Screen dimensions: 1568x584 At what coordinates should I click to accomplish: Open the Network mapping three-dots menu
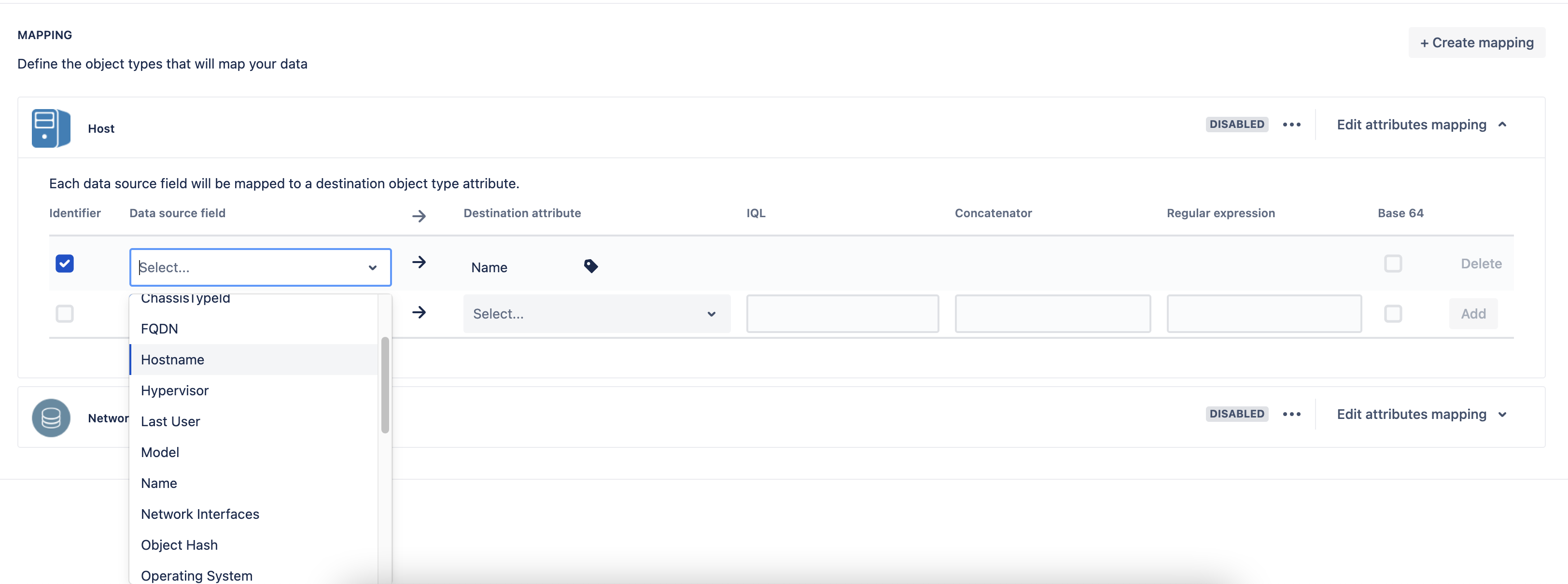coord(1291,414)
